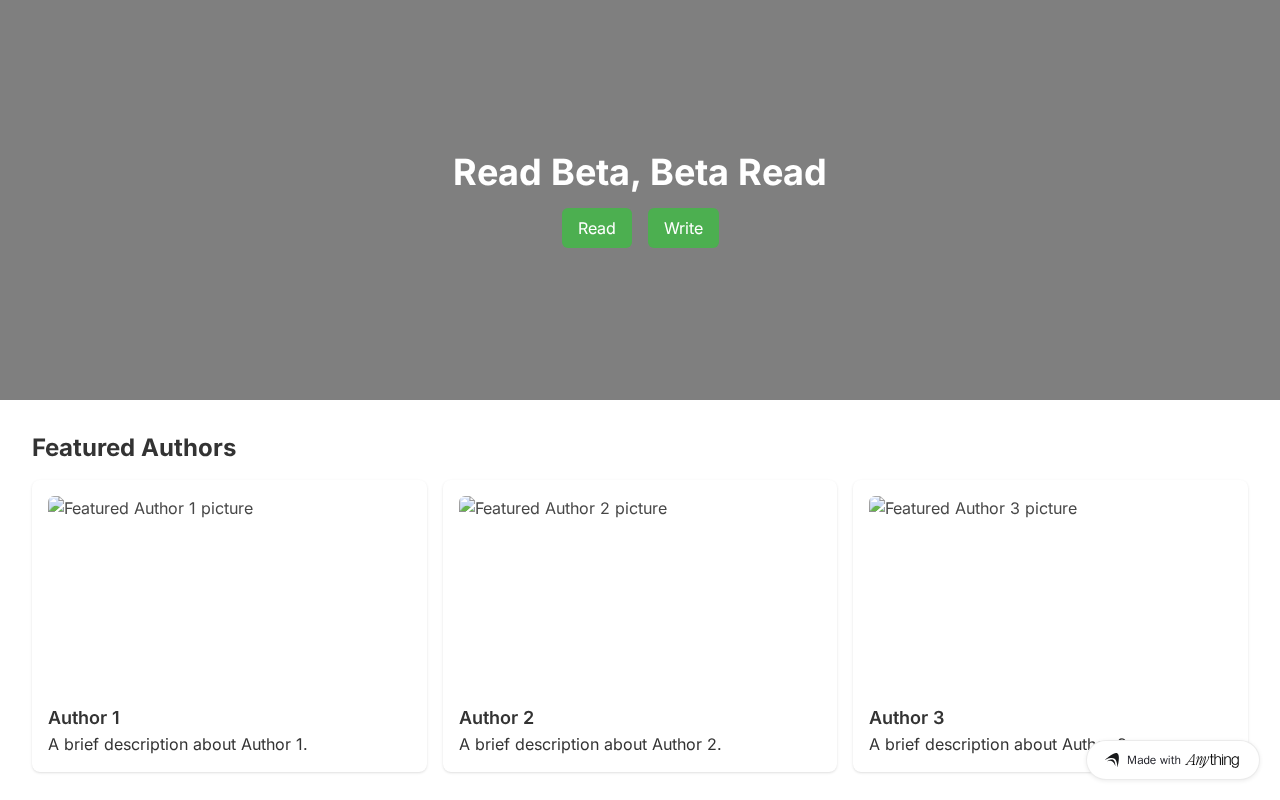The height and width of the screenshot is (800, 1280).
Task: Click the Read Beta, Beta Read title
Action: click(x=640, y=172)
